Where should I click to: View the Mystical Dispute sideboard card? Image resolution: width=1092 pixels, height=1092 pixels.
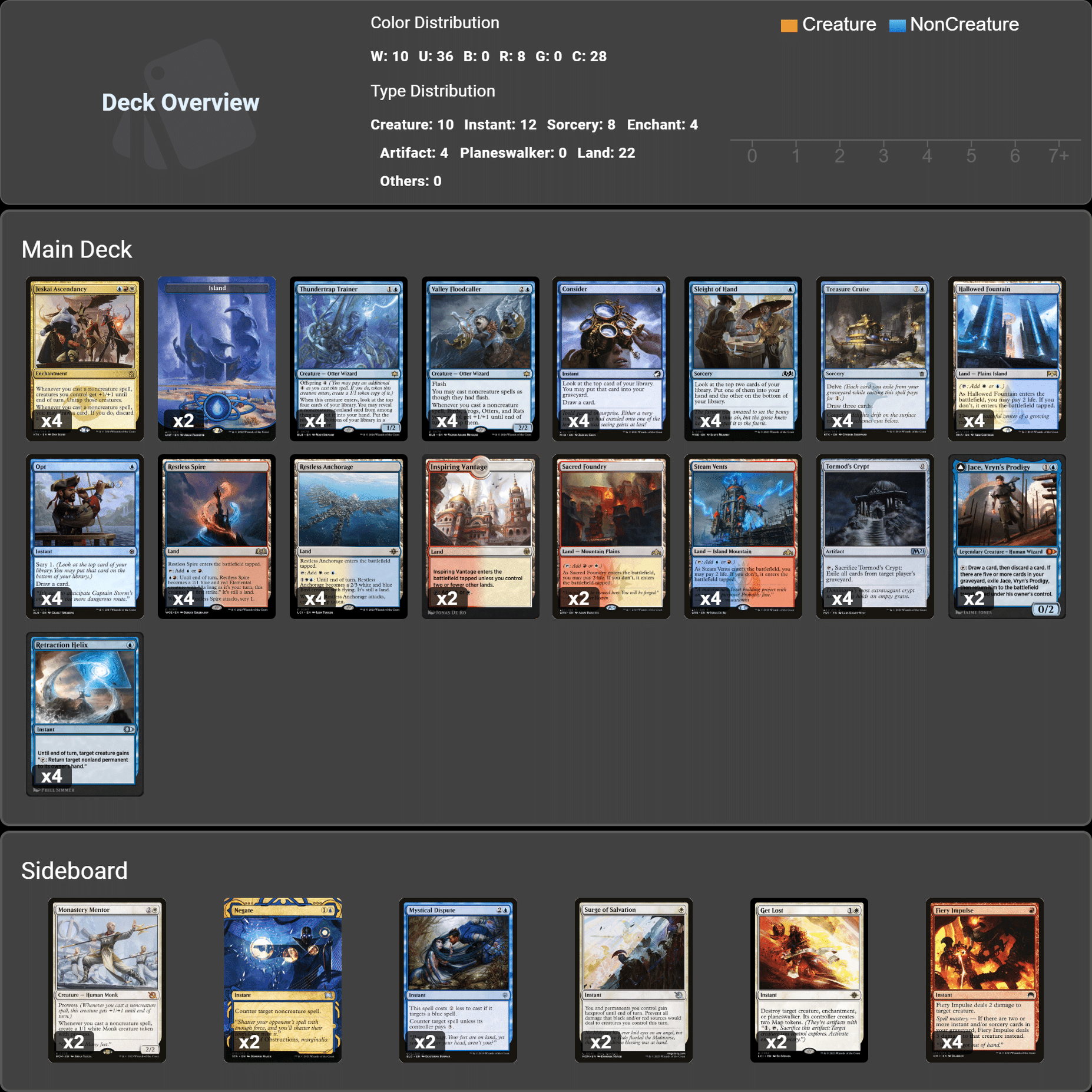click(458, 980)
